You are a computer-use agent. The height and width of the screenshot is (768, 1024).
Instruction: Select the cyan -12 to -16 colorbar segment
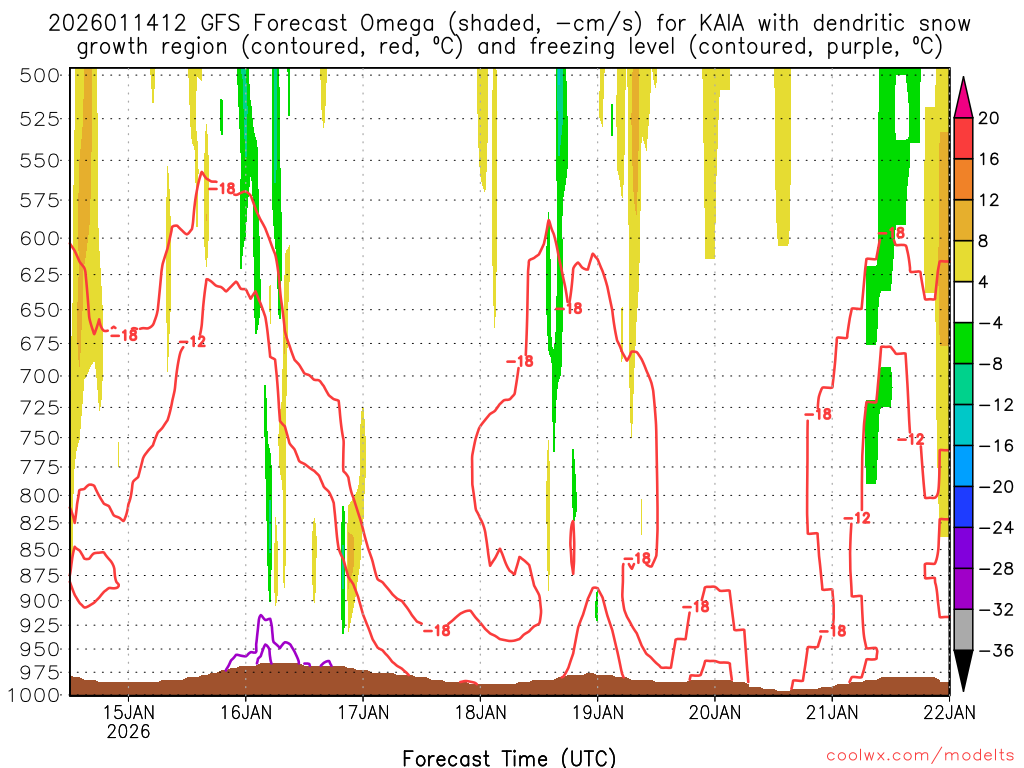[963, 425]
